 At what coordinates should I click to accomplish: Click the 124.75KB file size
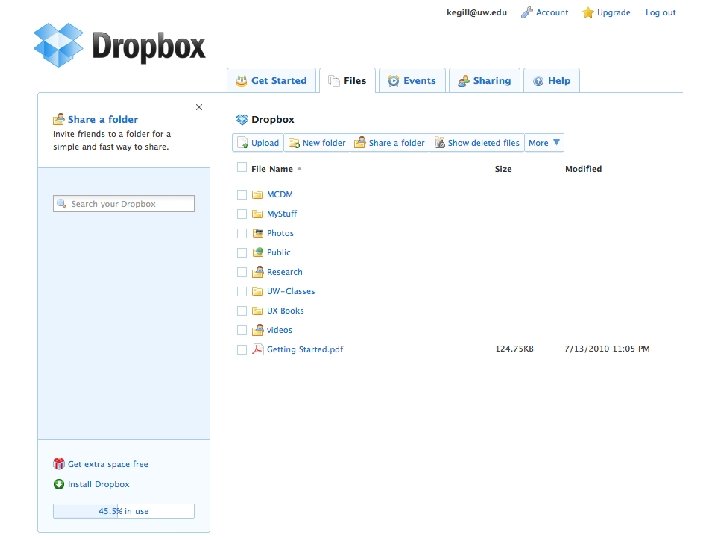click(515, 349)
